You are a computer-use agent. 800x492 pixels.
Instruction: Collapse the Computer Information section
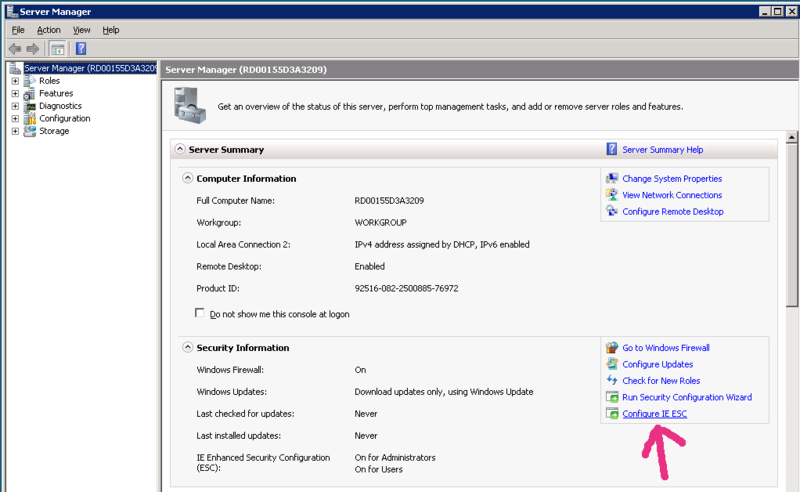[x=188, y=178]
